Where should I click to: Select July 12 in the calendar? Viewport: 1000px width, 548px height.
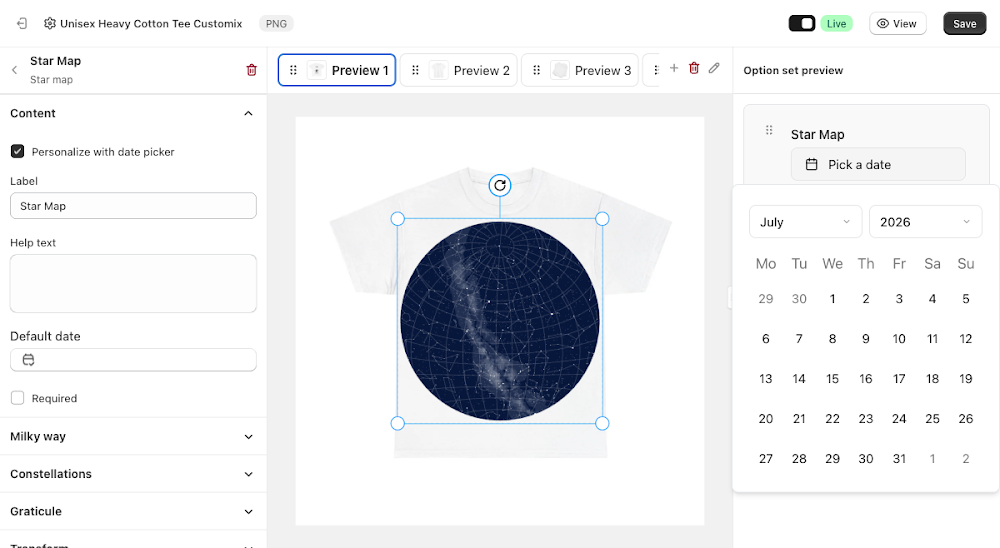[966, 339]
